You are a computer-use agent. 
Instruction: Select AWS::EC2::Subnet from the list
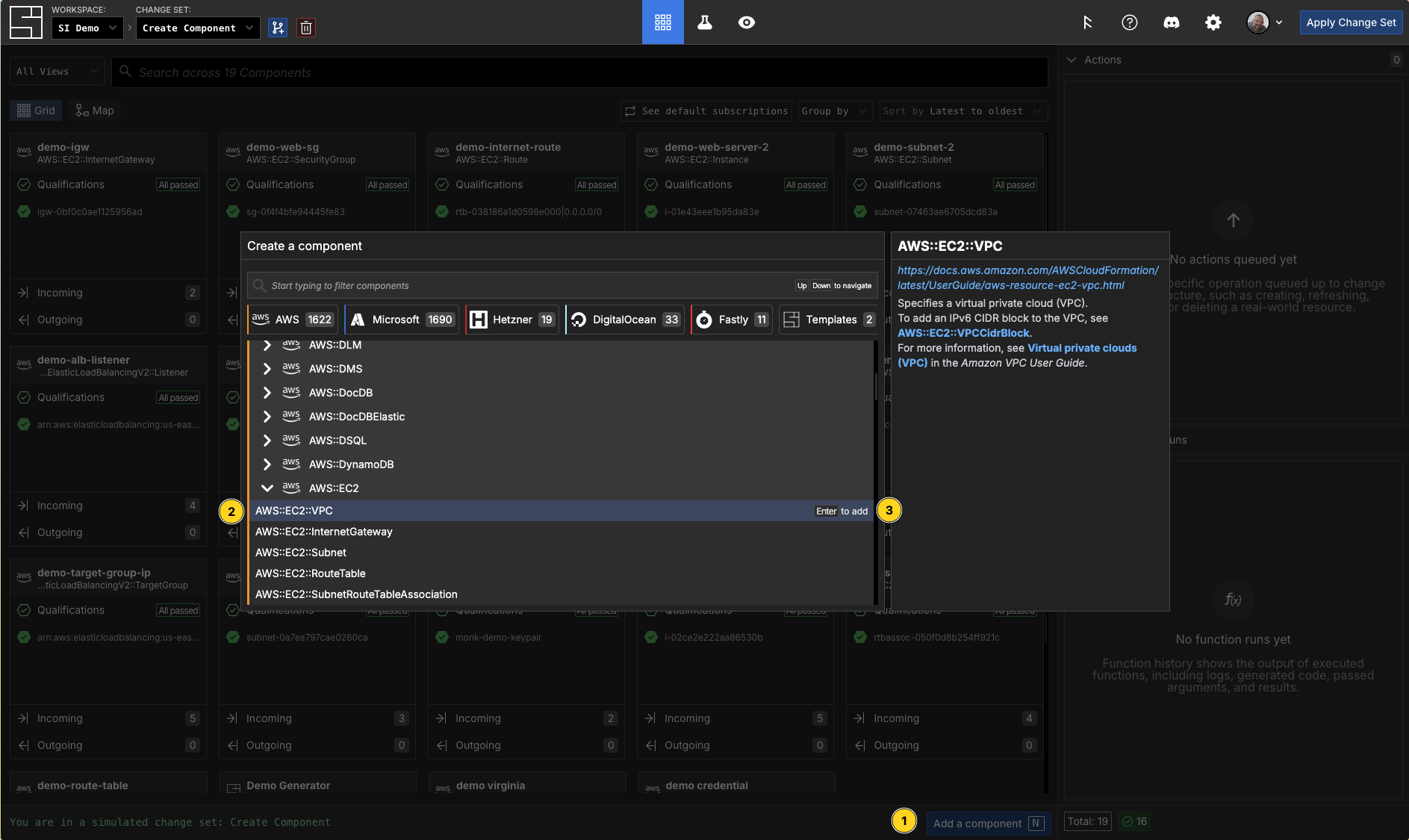[x=301, y=553]
